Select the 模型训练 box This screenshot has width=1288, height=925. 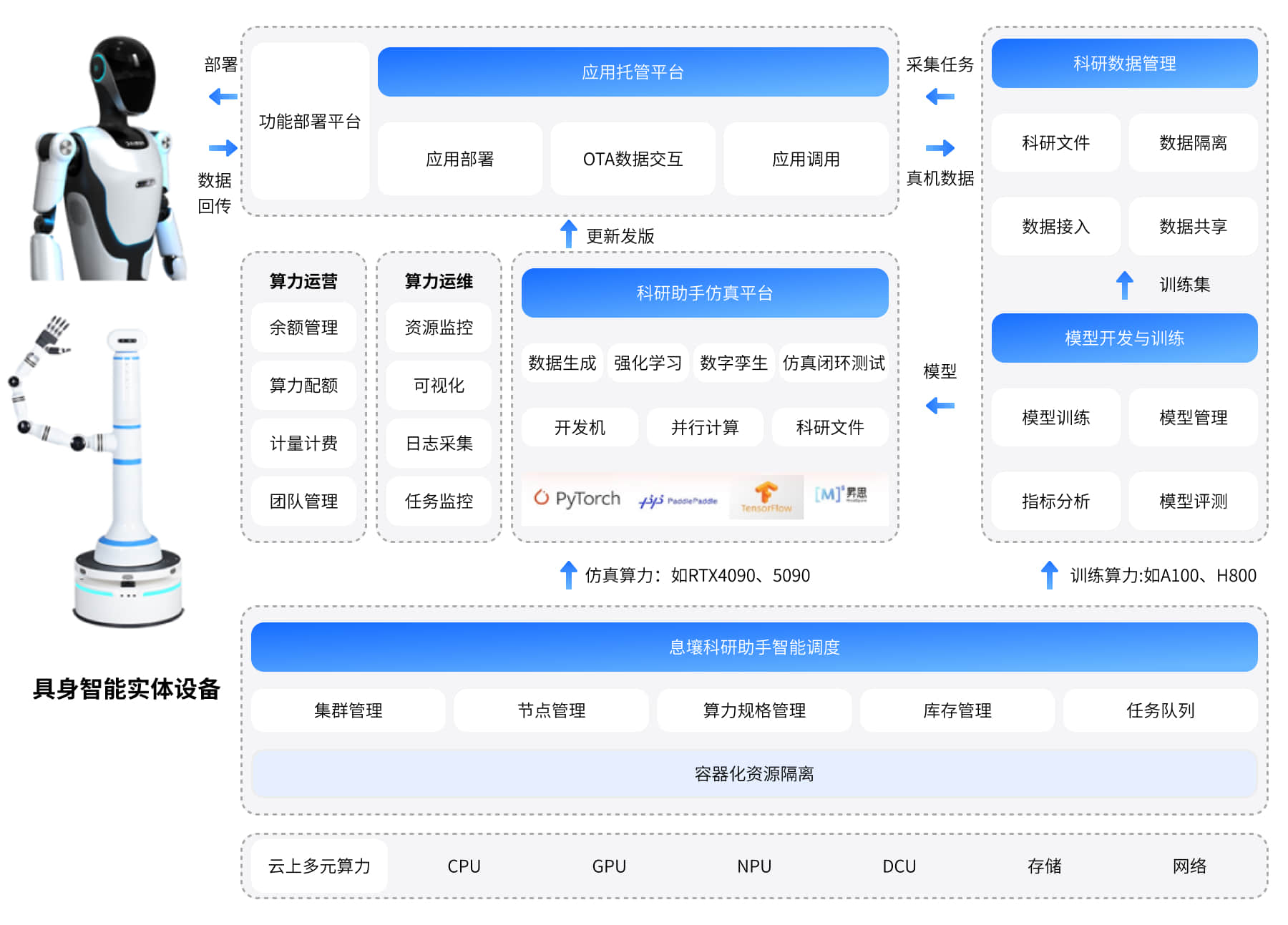pos(1055,417)
